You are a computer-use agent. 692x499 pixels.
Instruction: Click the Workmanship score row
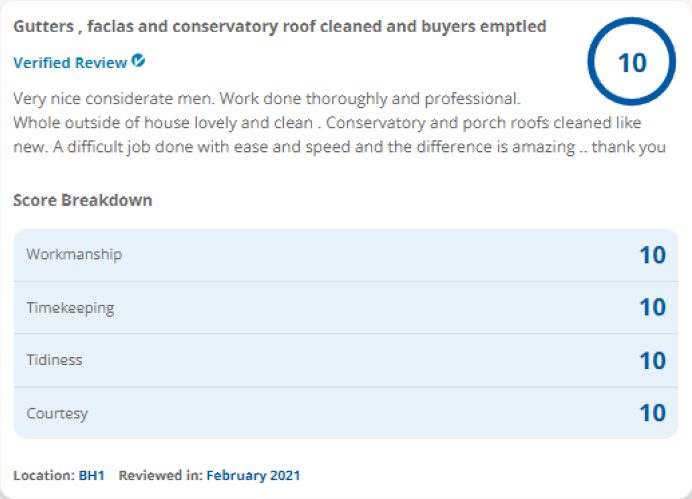(346, 255)
